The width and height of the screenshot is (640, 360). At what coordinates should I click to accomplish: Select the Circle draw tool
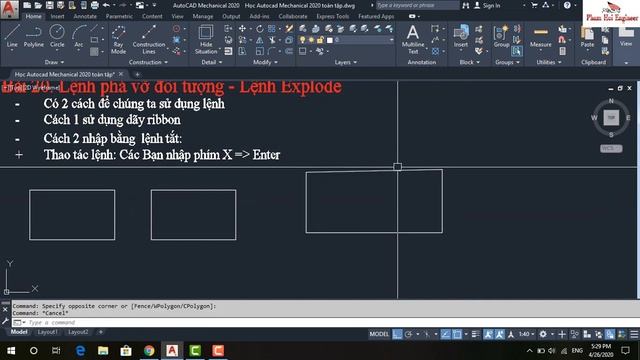[x=57, y=36]
